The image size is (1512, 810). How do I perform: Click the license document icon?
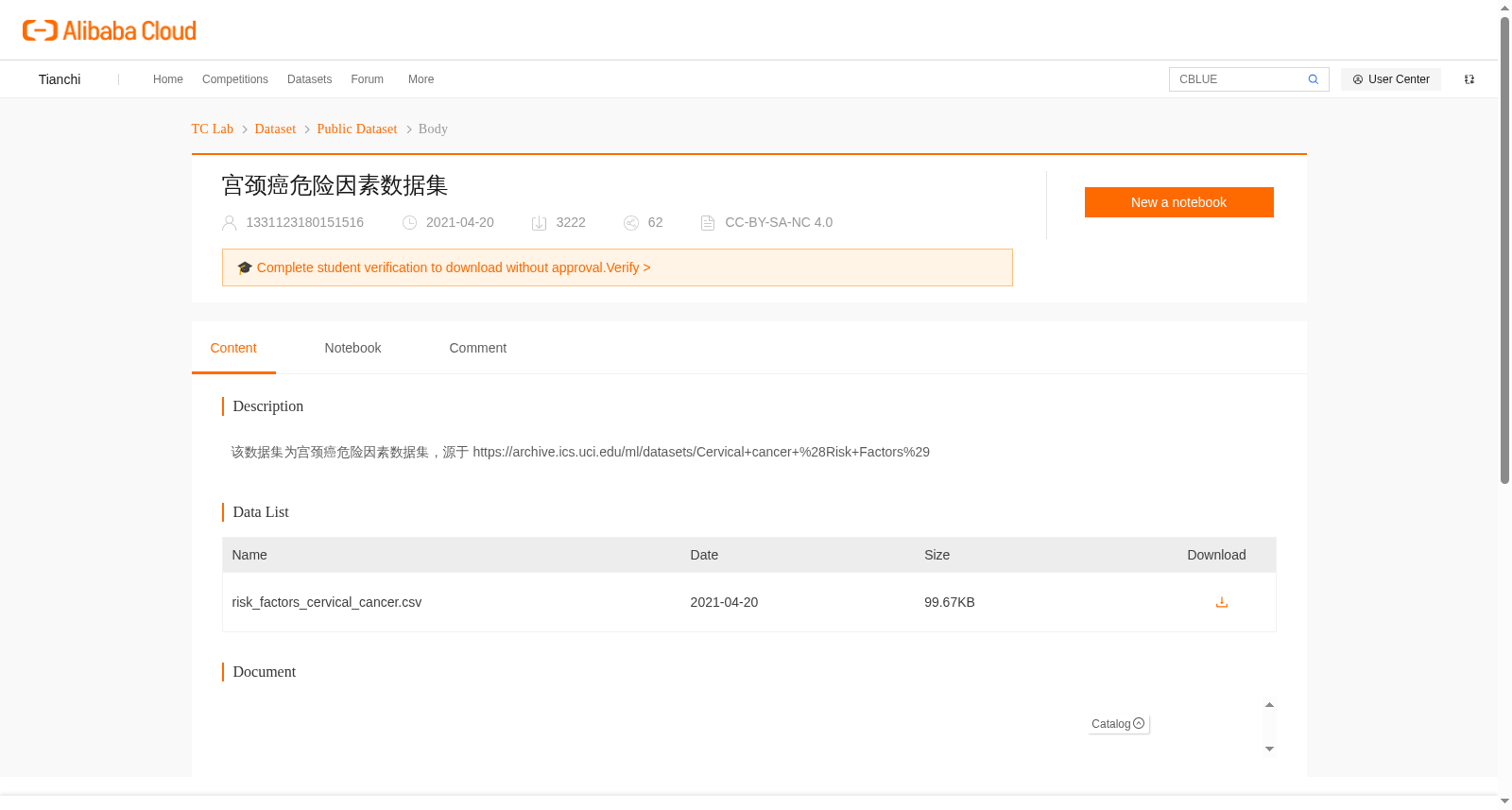coord(708,223)
